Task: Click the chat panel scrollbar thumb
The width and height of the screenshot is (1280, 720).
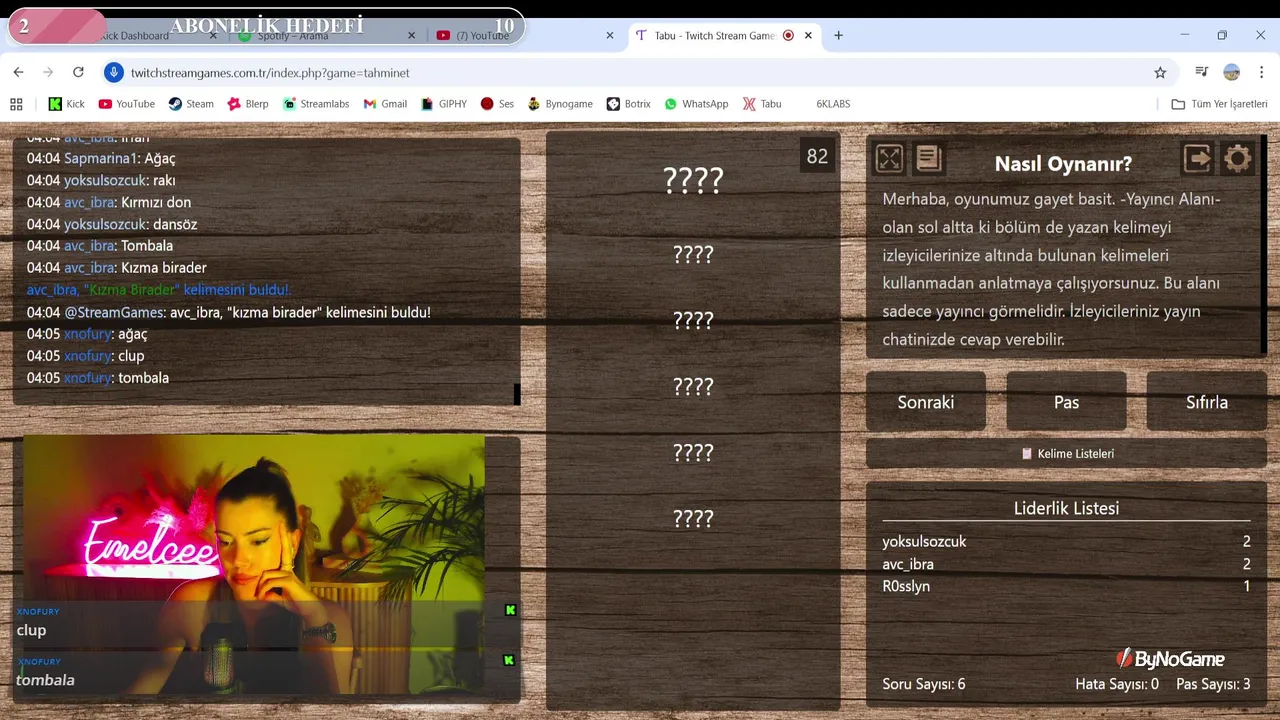Action: (517, 394)
